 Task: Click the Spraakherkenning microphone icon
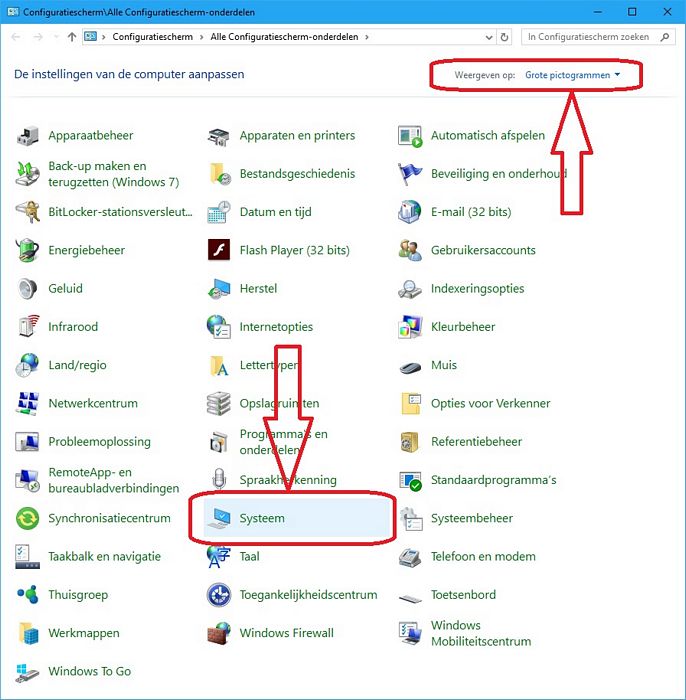[219, 479]
